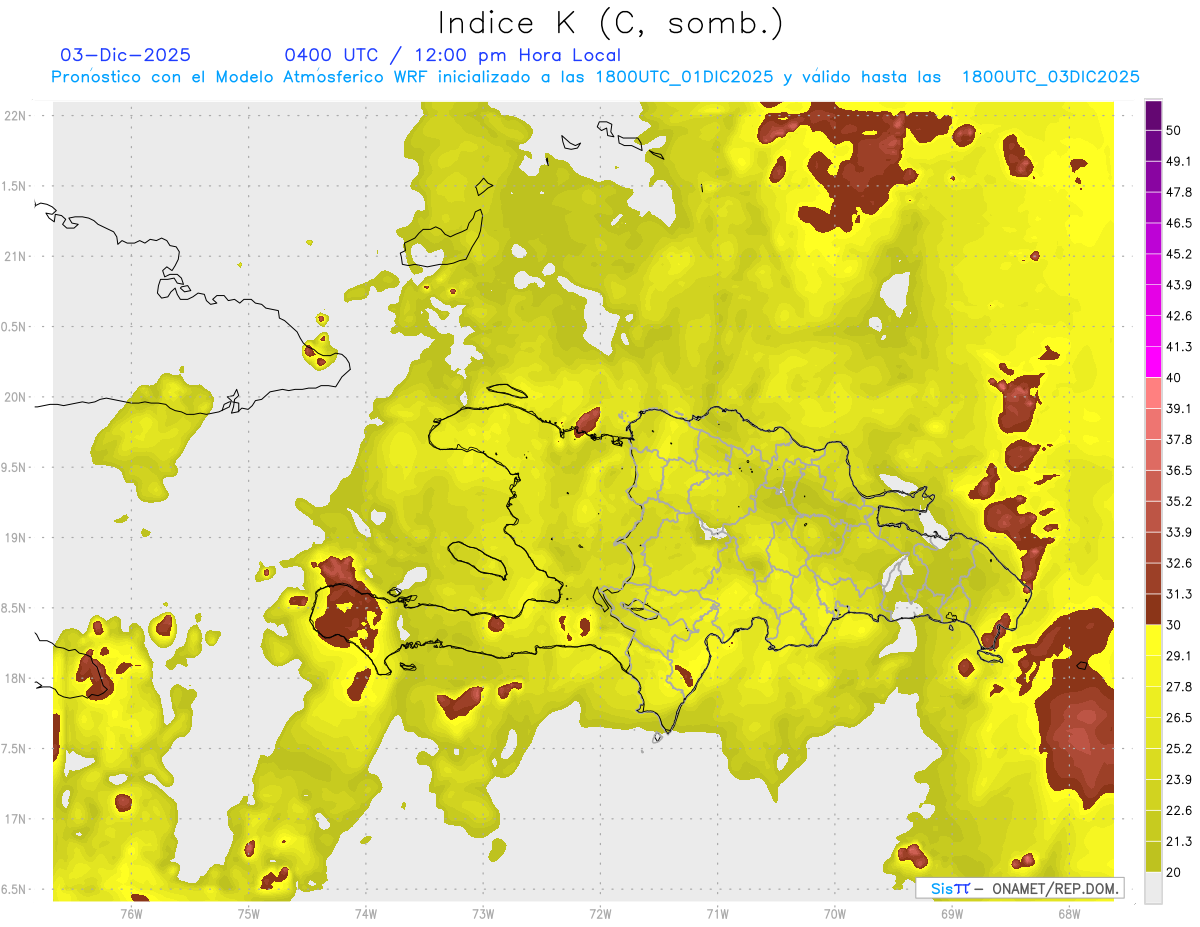1200x927 pixels.
Task: Select the '43.9' color scale value
Action: point(1179,285)
